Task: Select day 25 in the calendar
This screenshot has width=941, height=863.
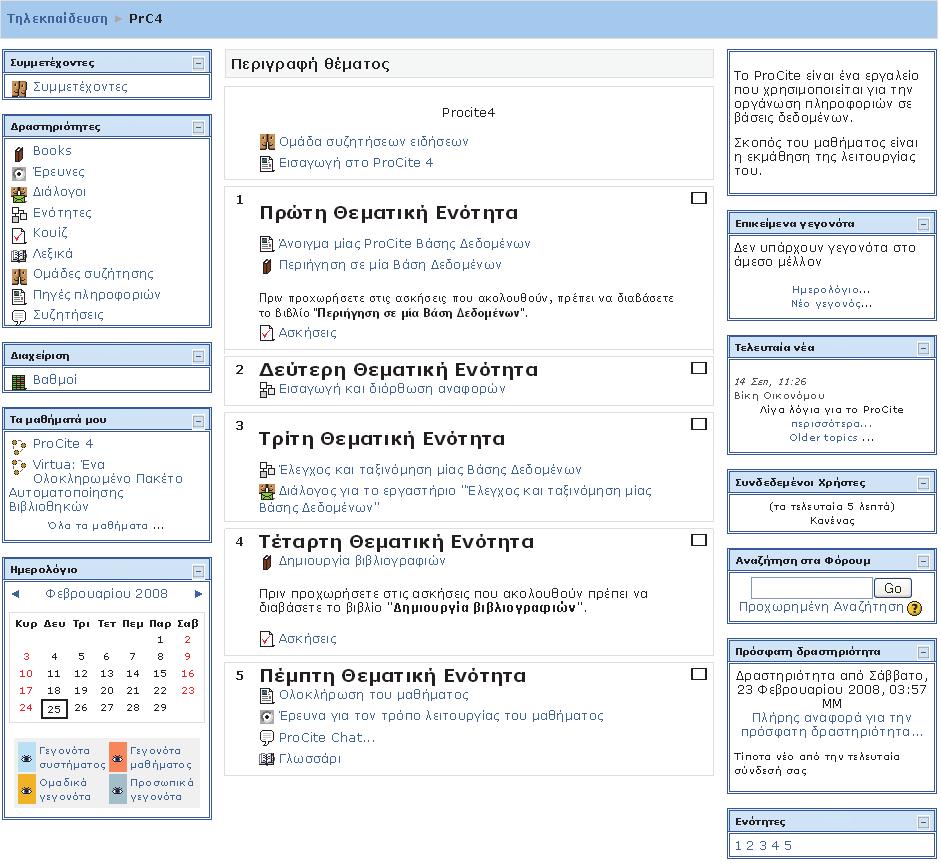Action: (x=54, y=709)
